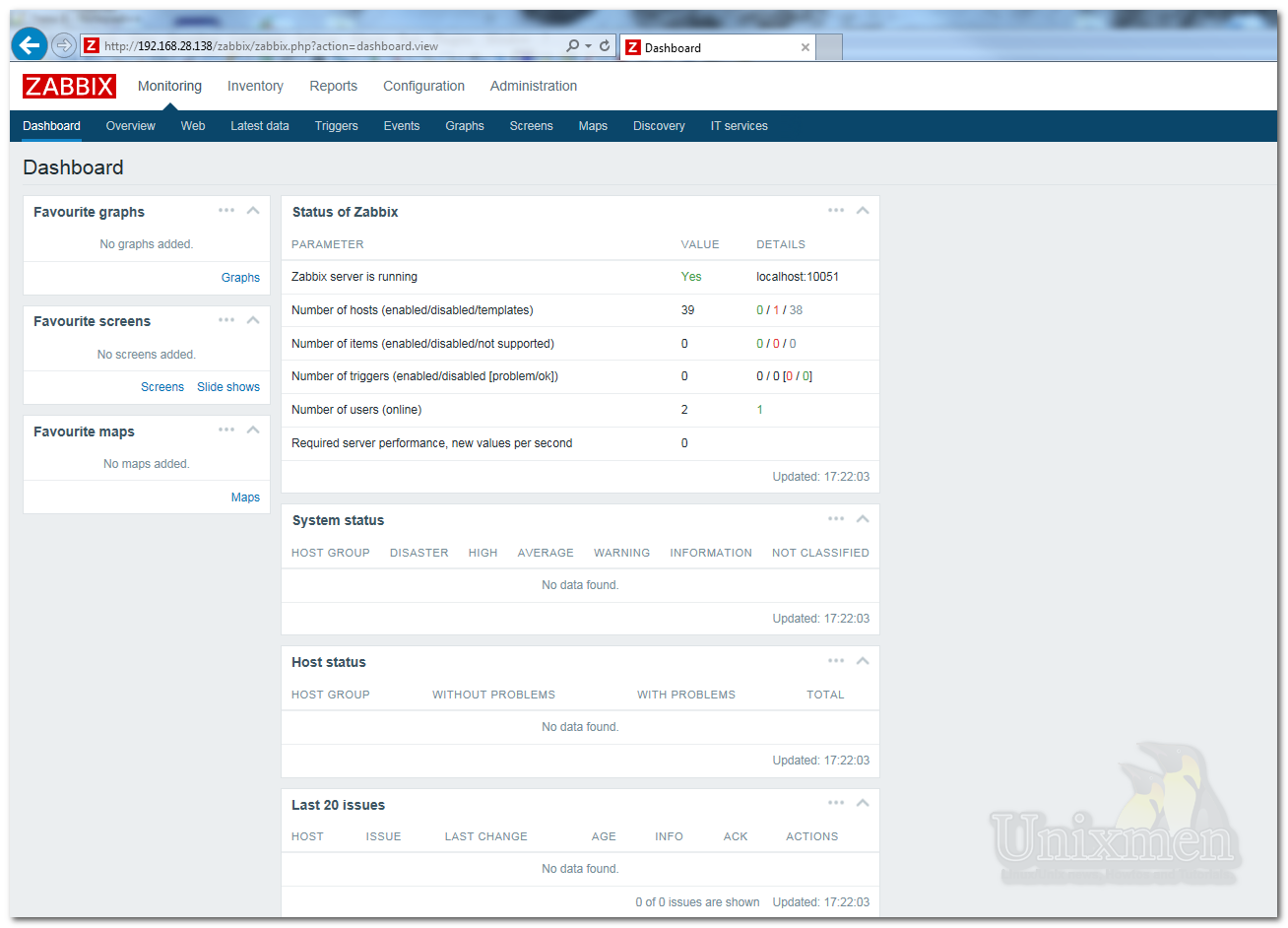Click the 'Dashboard' page heading
This screenshot has height=928, width=1288.
[73, 167]
